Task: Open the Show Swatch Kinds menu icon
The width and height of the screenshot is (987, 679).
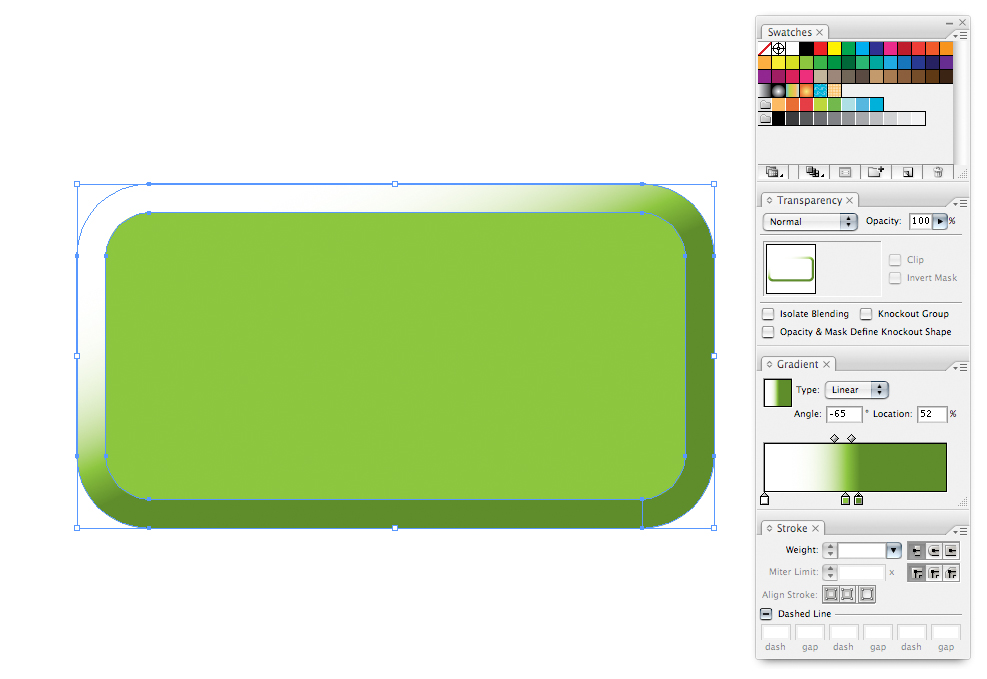Action: [x=815, y=172]
